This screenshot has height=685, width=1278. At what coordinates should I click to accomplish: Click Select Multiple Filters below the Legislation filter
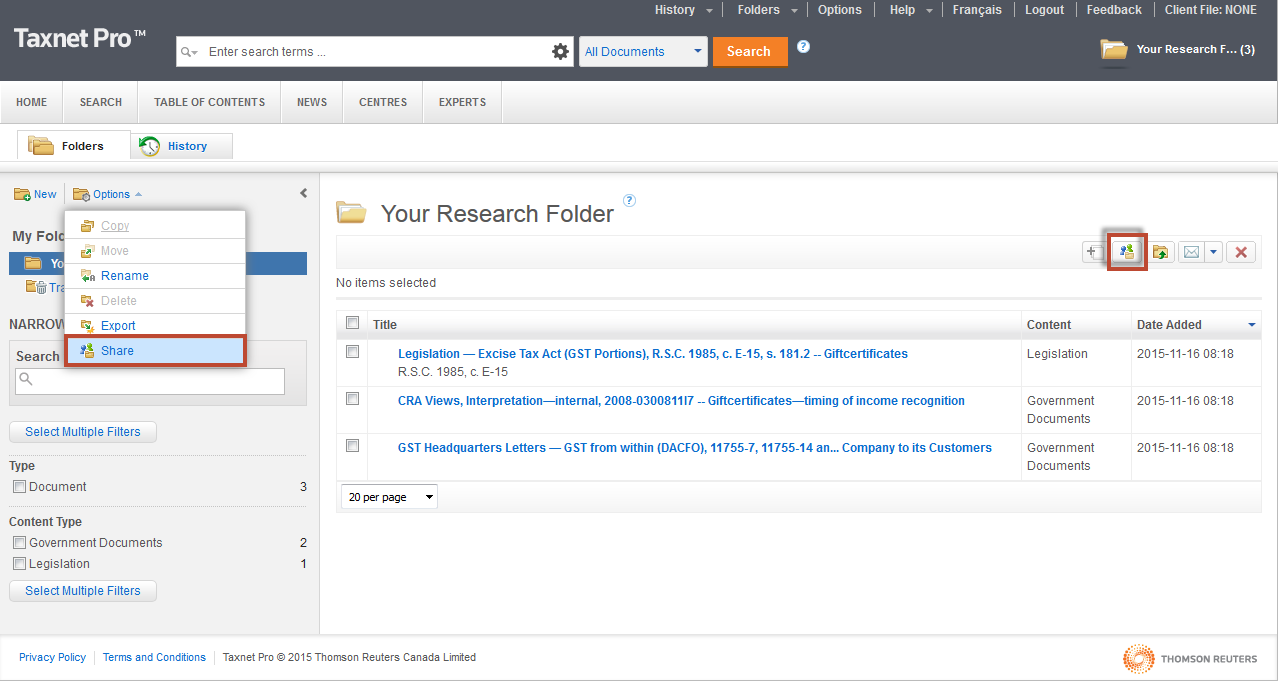point(83,591)
